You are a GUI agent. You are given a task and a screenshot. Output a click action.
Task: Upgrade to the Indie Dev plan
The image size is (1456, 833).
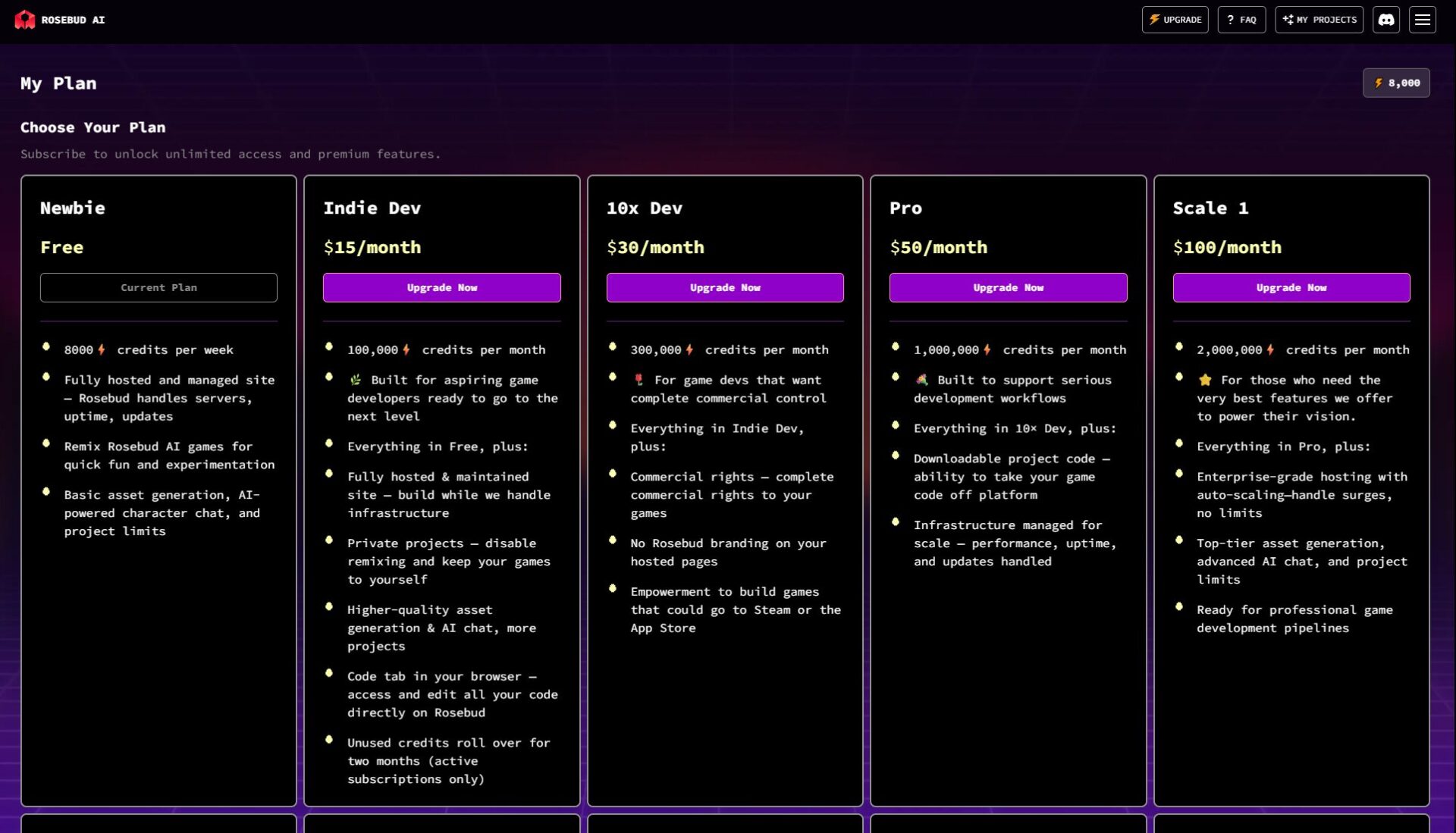click(x=442, y=288)
